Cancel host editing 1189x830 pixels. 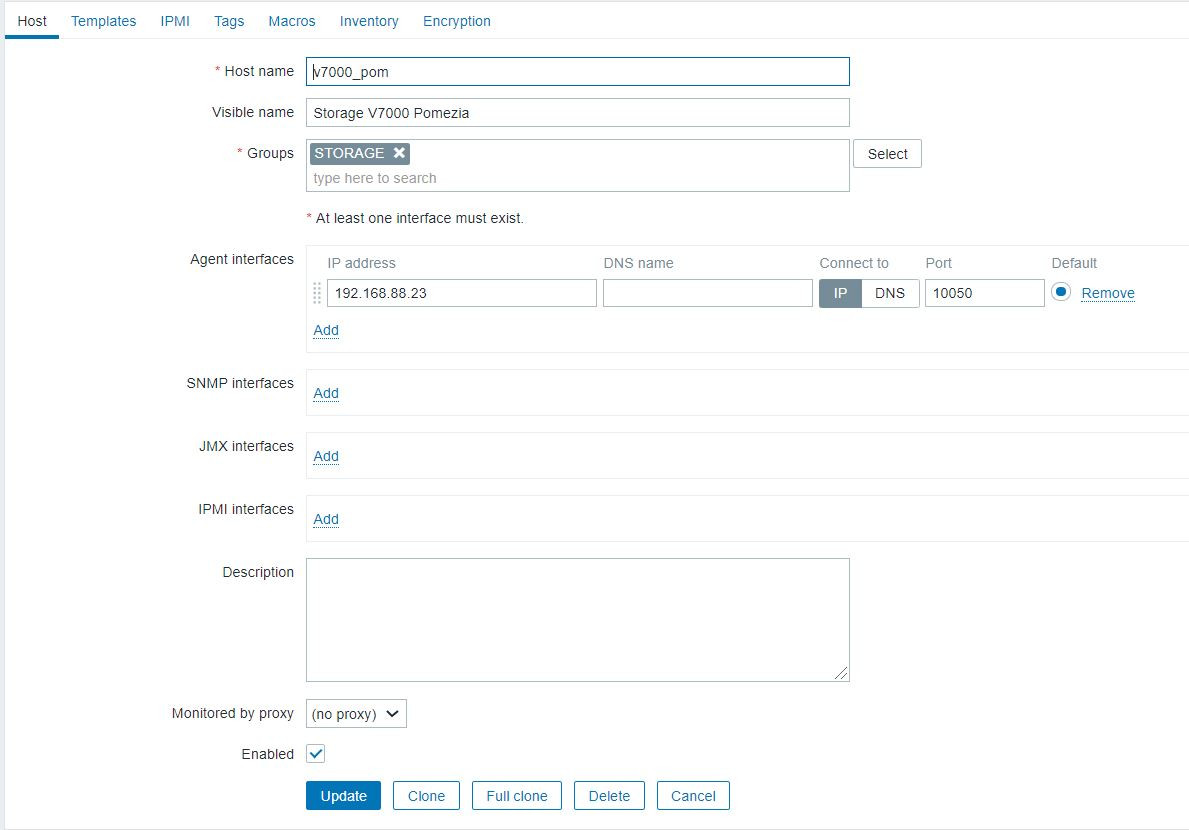click(693, 796)
